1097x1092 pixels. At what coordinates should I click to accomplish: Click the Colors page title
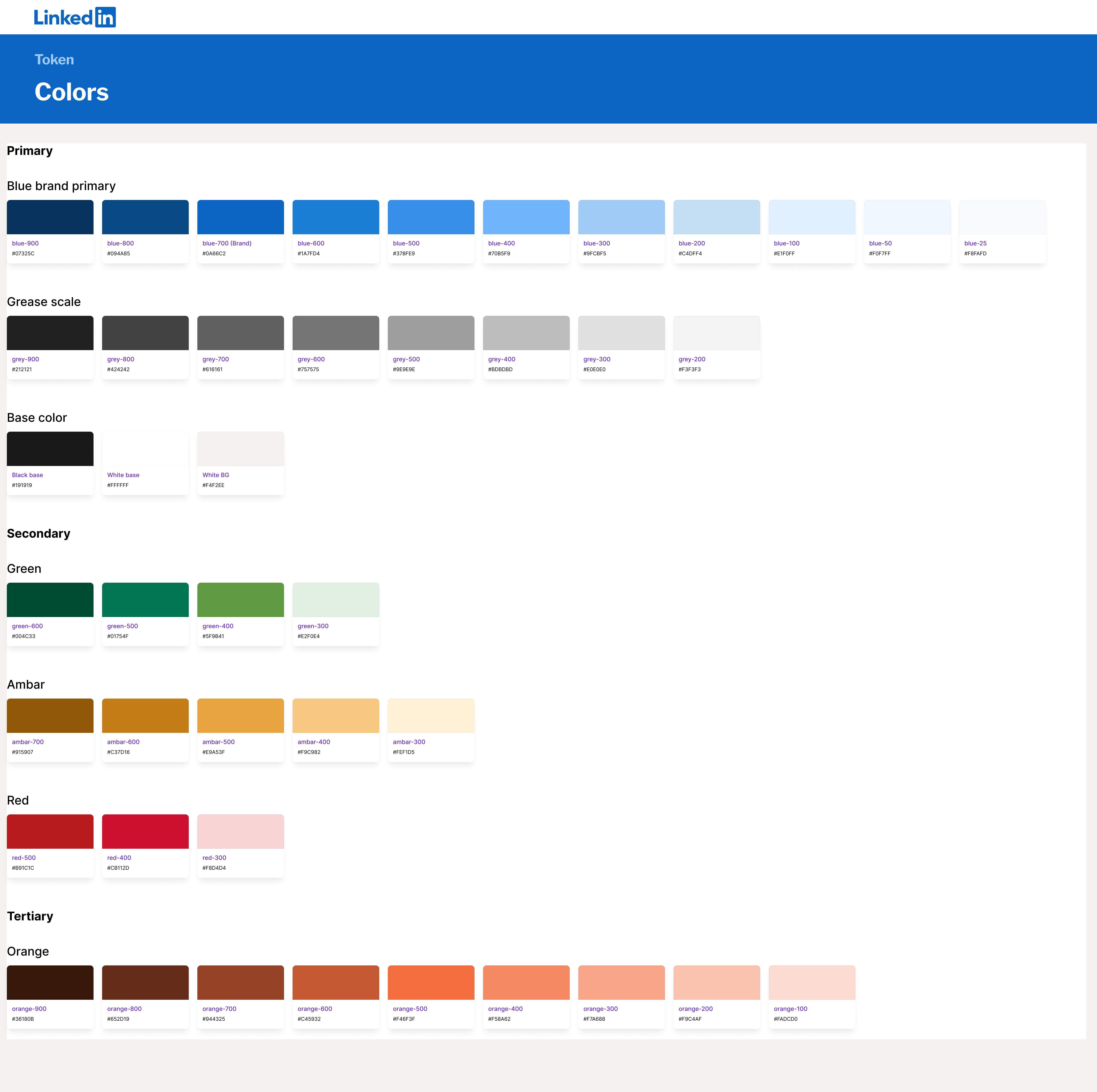click(x=72, y=92)
